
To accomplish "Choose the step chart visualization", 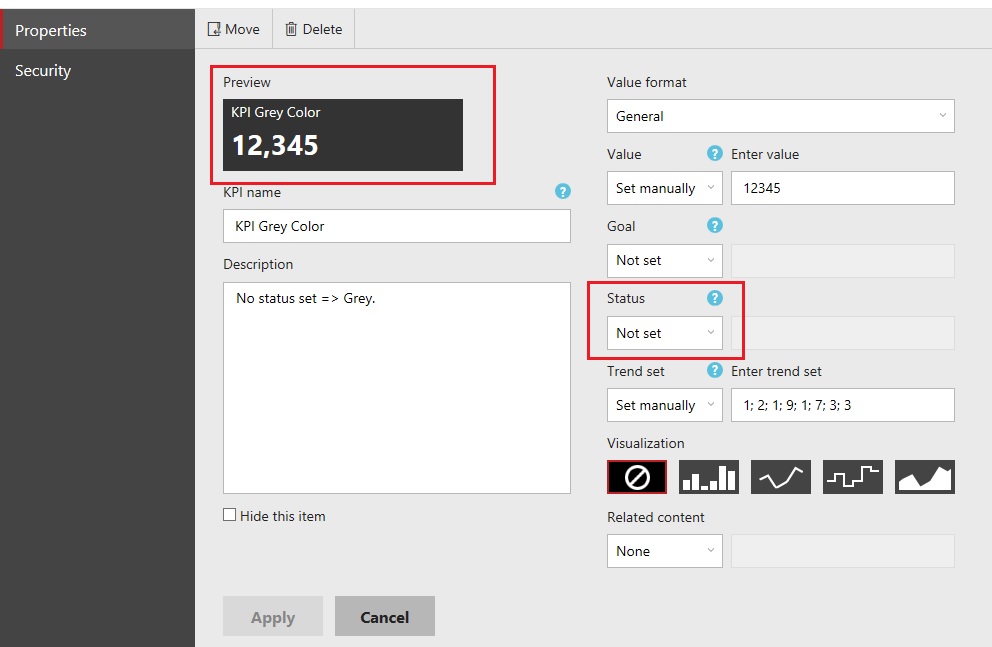I will [x=853, y=477].
